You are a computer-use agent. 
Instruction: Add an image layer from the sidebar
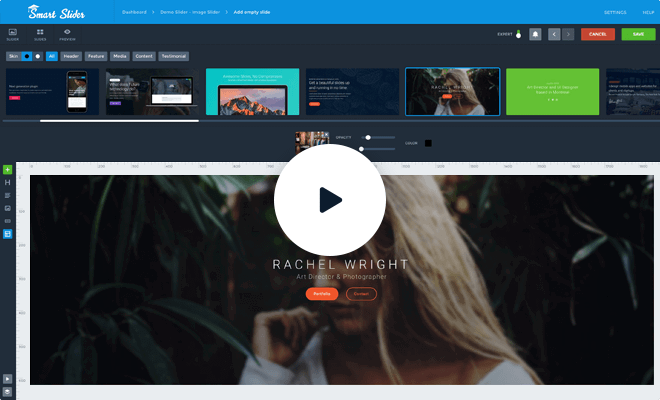(x=8, y=208)
